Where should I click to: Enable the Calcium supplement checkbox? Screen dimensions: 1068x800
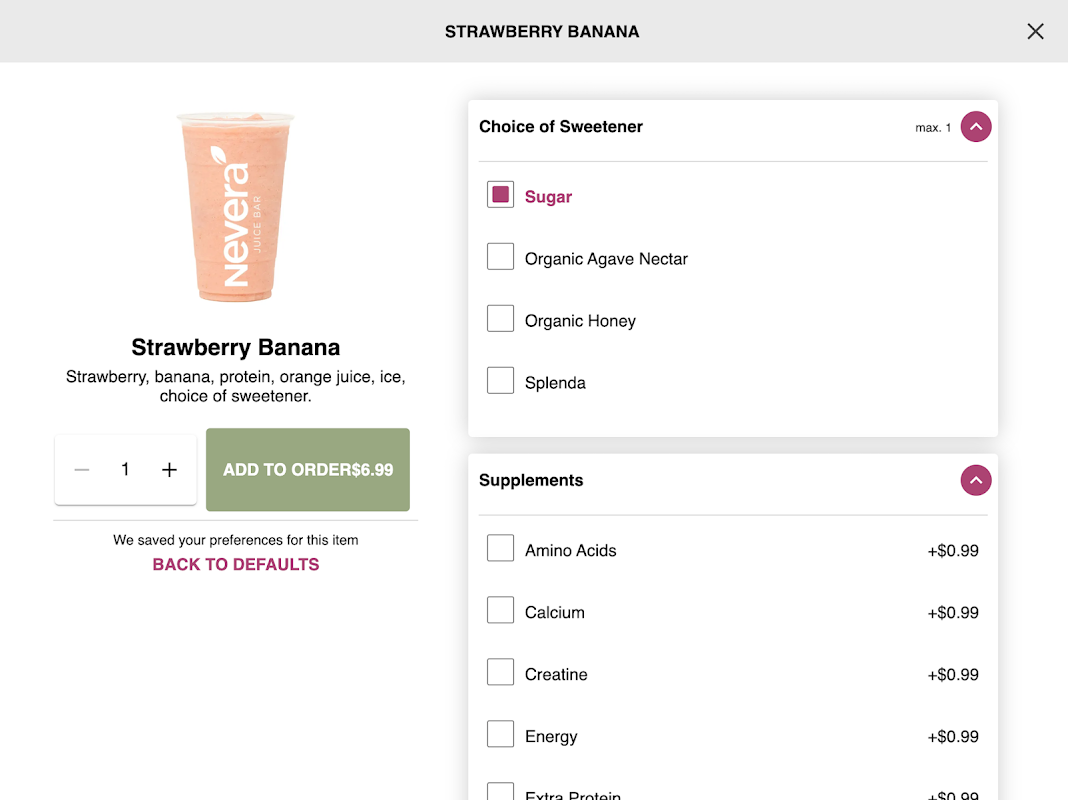[x=500, y=611]
